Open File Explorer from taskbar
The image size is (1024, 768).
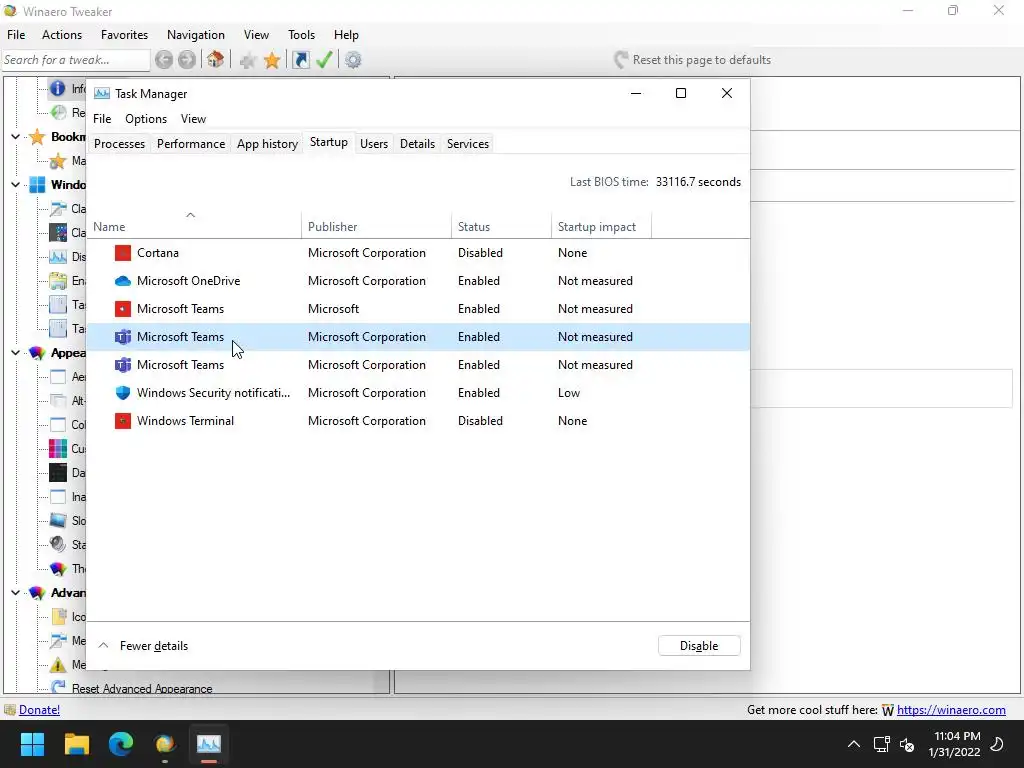(76, 743)
